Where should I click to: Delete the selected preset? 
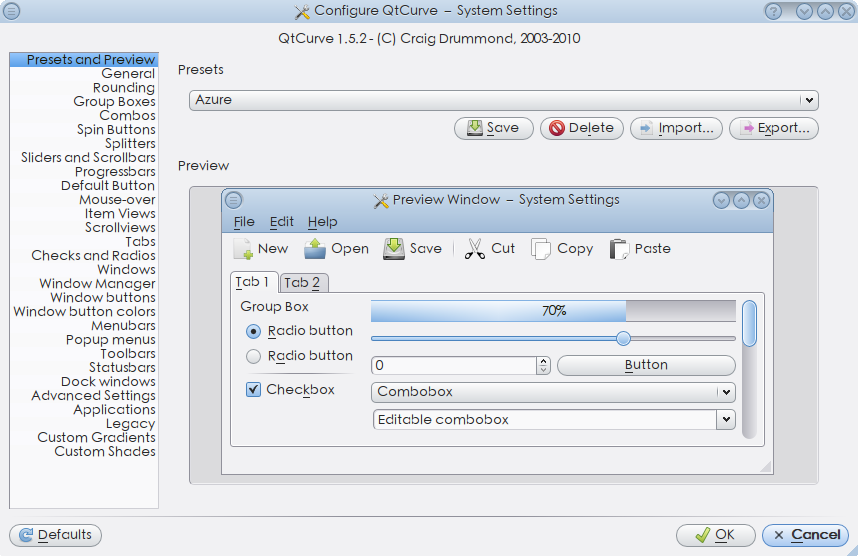coord(582,128)
